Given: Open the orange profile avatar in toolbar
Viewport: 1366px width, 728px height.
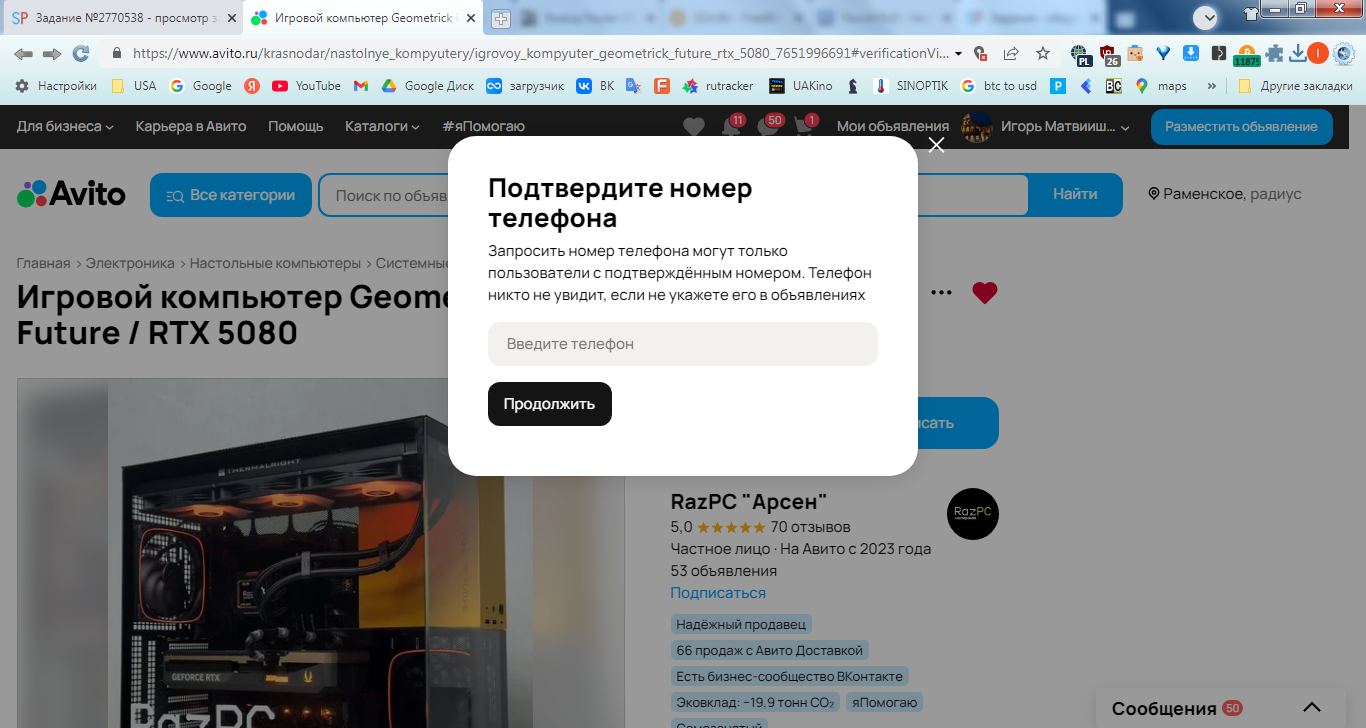Looking at the screenshot, I should pyautogui.click(x=1318, y=54).
